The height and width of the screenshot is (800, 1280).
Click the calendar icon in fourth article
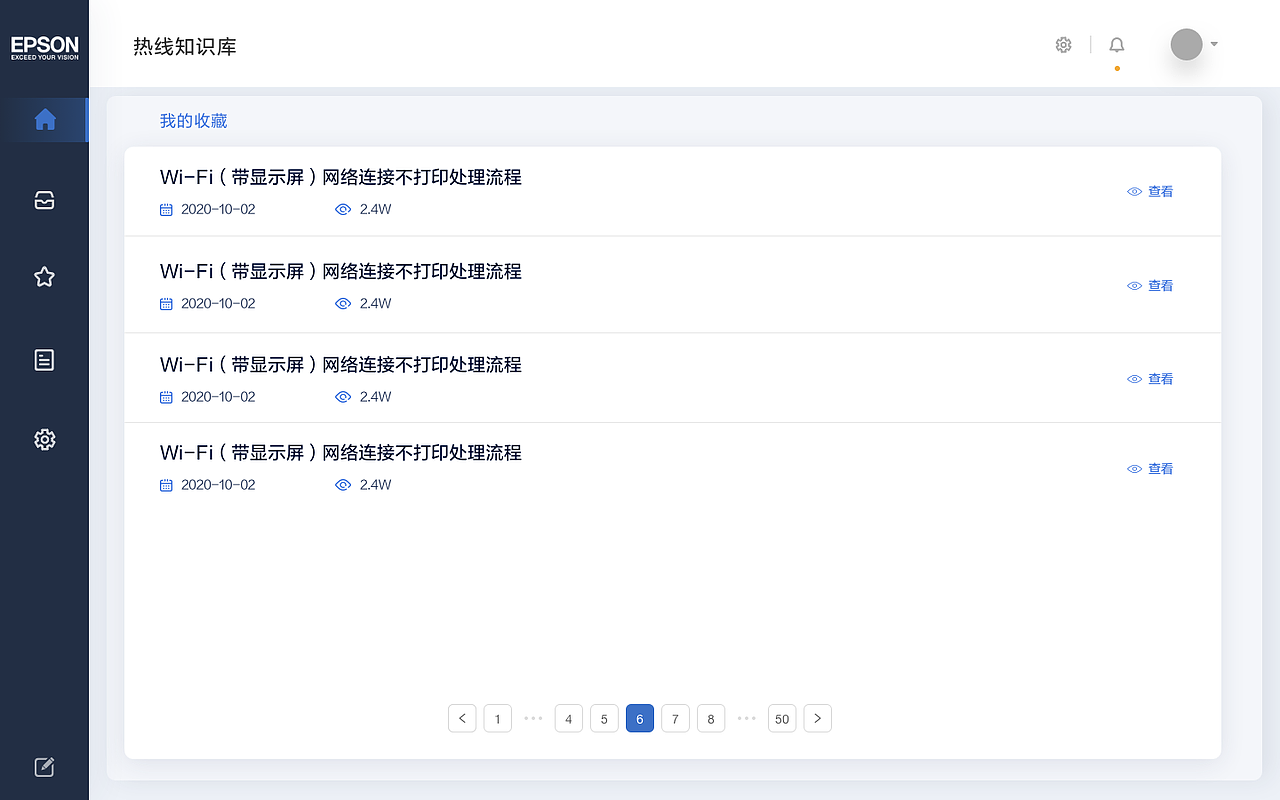pyautogui.click(x=166, y=485)
